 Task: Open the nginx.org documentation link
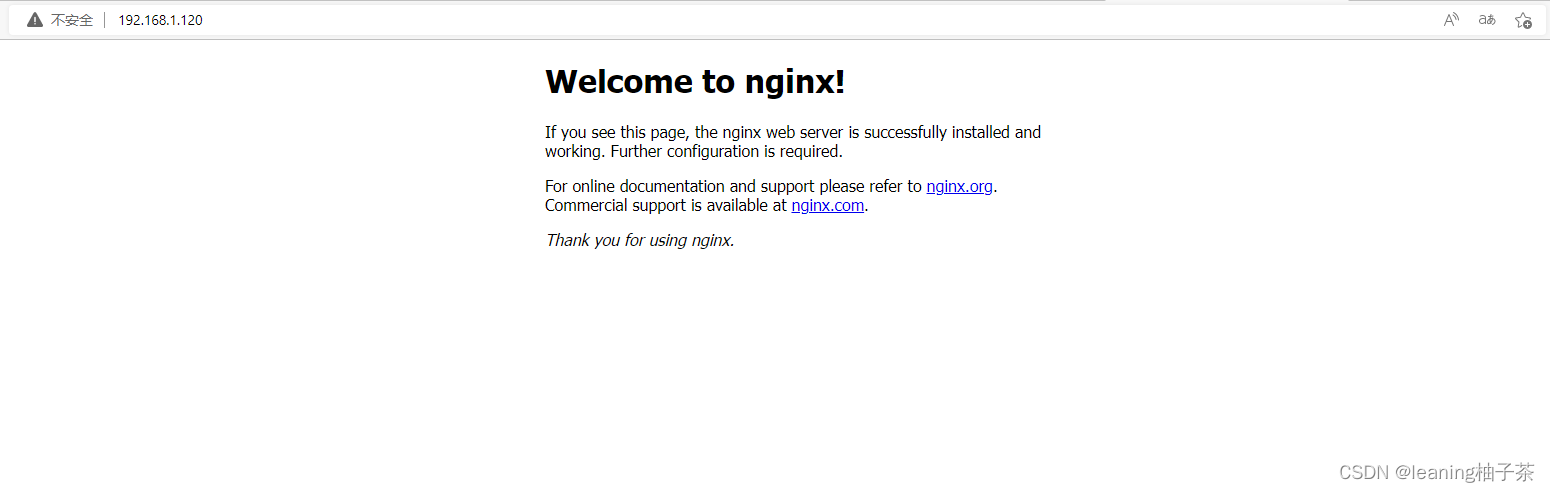[959, 186]
